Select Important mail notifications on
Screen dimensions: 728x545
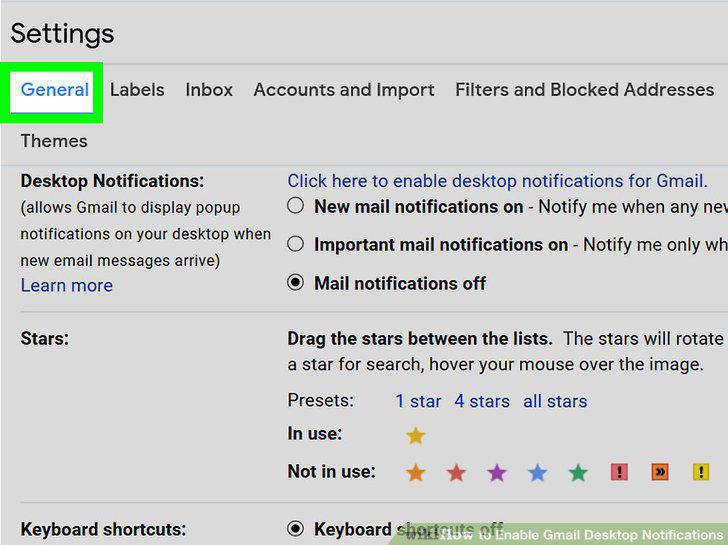tap(295, 244)
